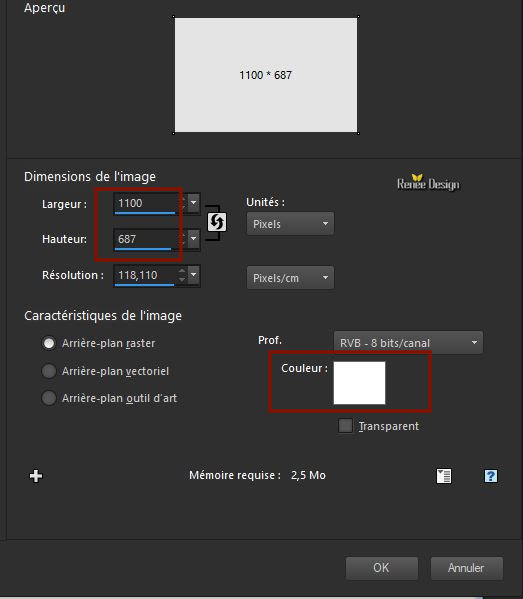The image size is (523, 599).
Task: Click the swap width and height icon
Action: tap(217, 222)
